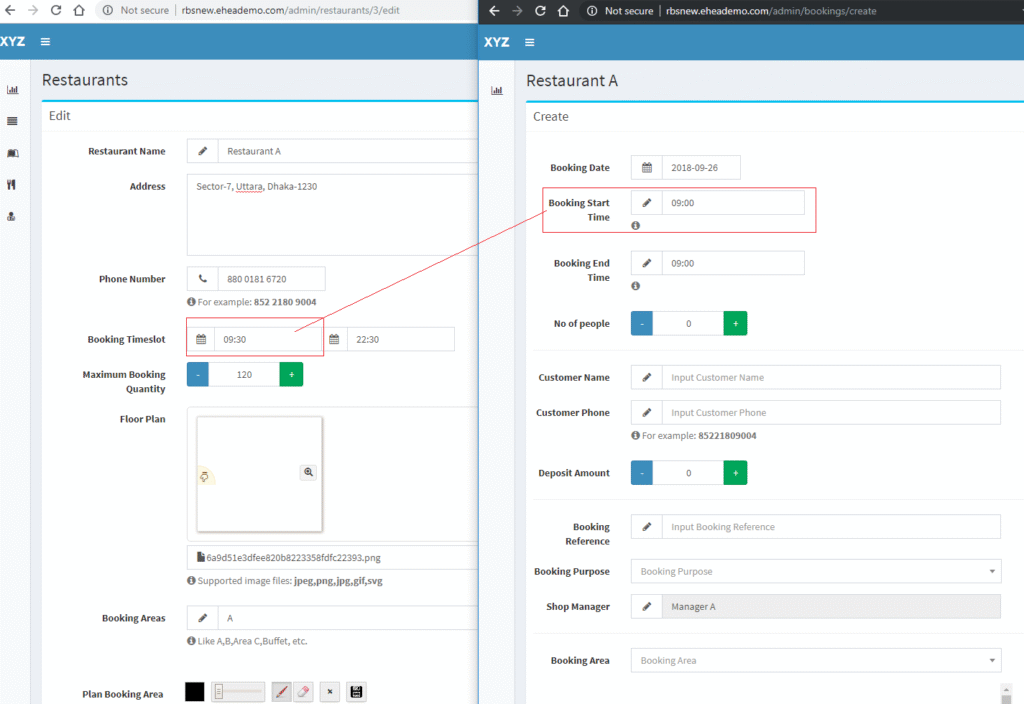
Task: Open the restaurants fork-and-knife sidebar icon
Action: click(13, 184)
